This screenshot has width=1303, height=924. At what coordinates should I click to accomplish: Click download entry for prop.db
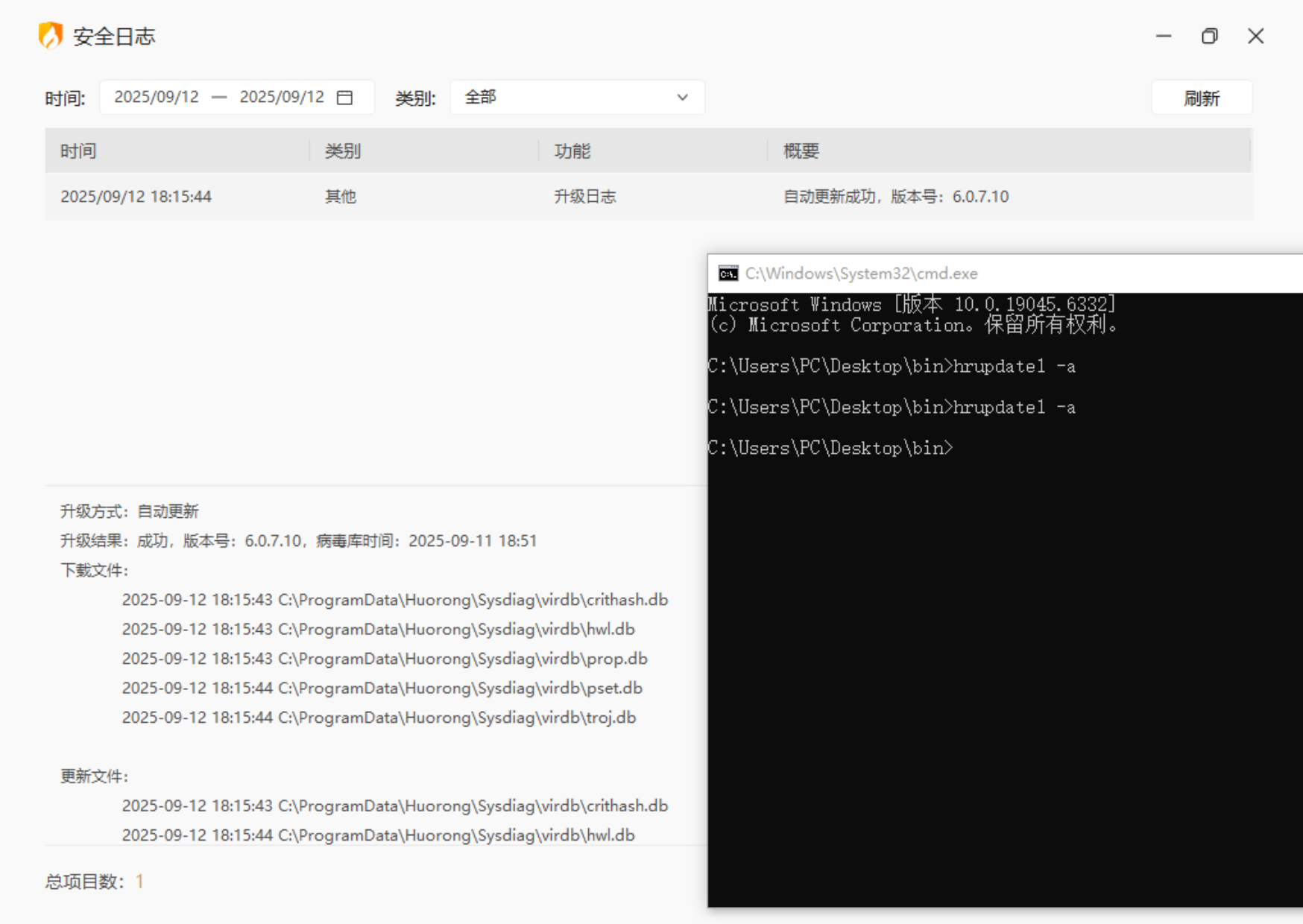tap(385, 659)
